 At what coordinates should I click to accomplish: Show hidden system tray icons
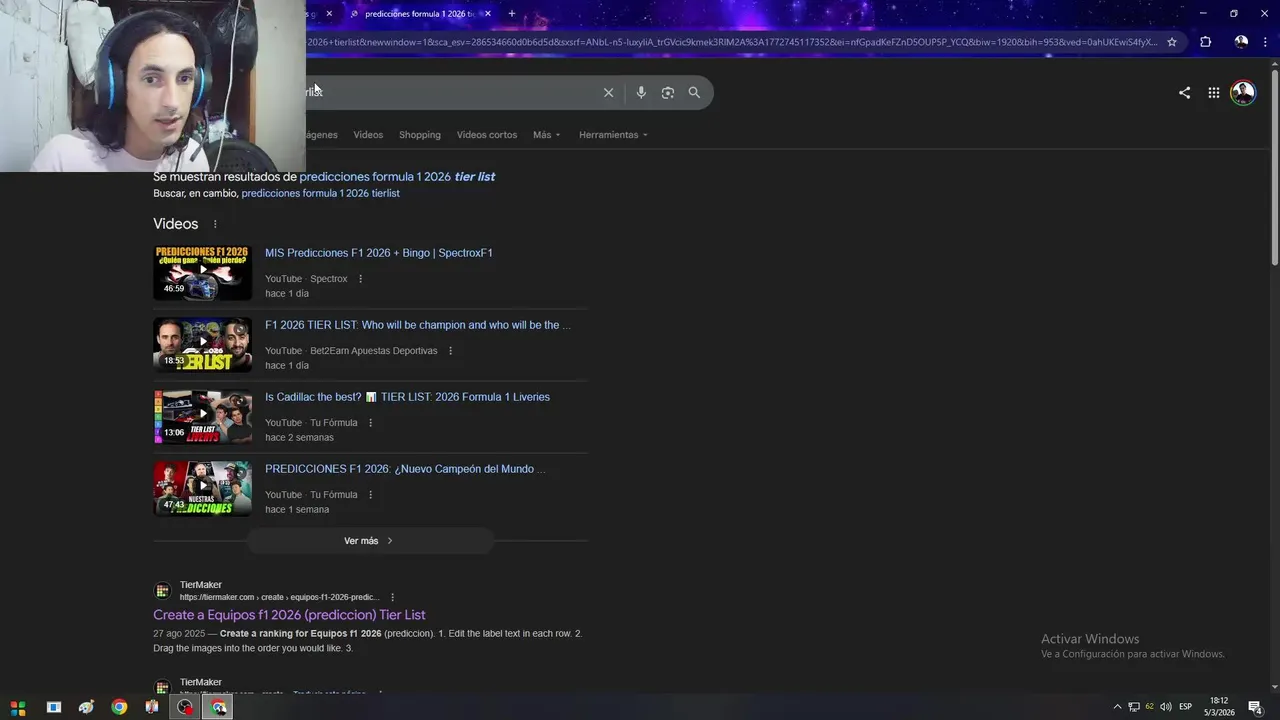pyautogui.click(x=1118, y=707)
